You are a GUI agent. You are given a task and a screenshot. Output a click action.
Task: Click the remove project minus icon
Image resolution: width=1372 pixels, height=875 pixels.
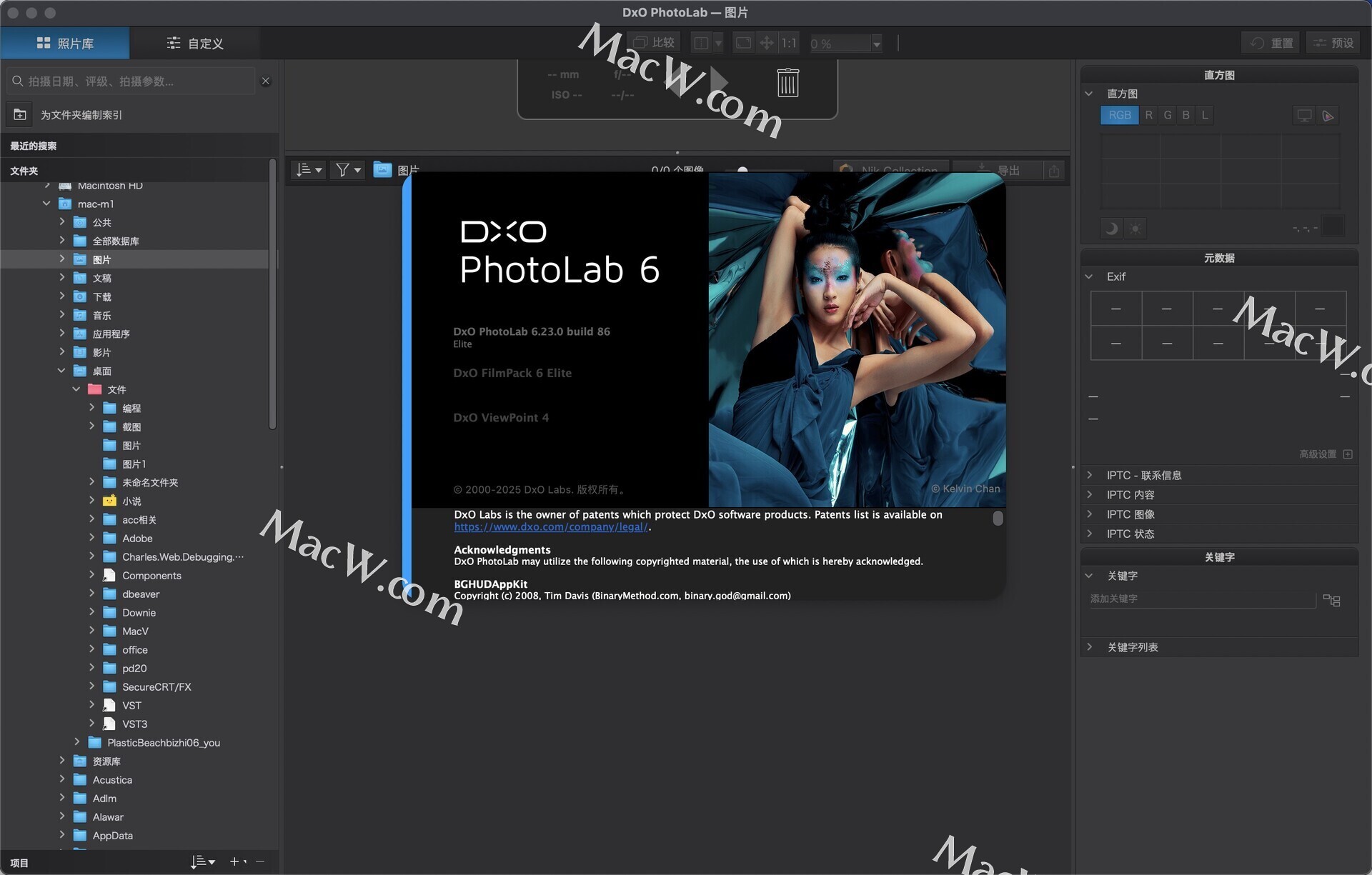click(x=260, y=862)
